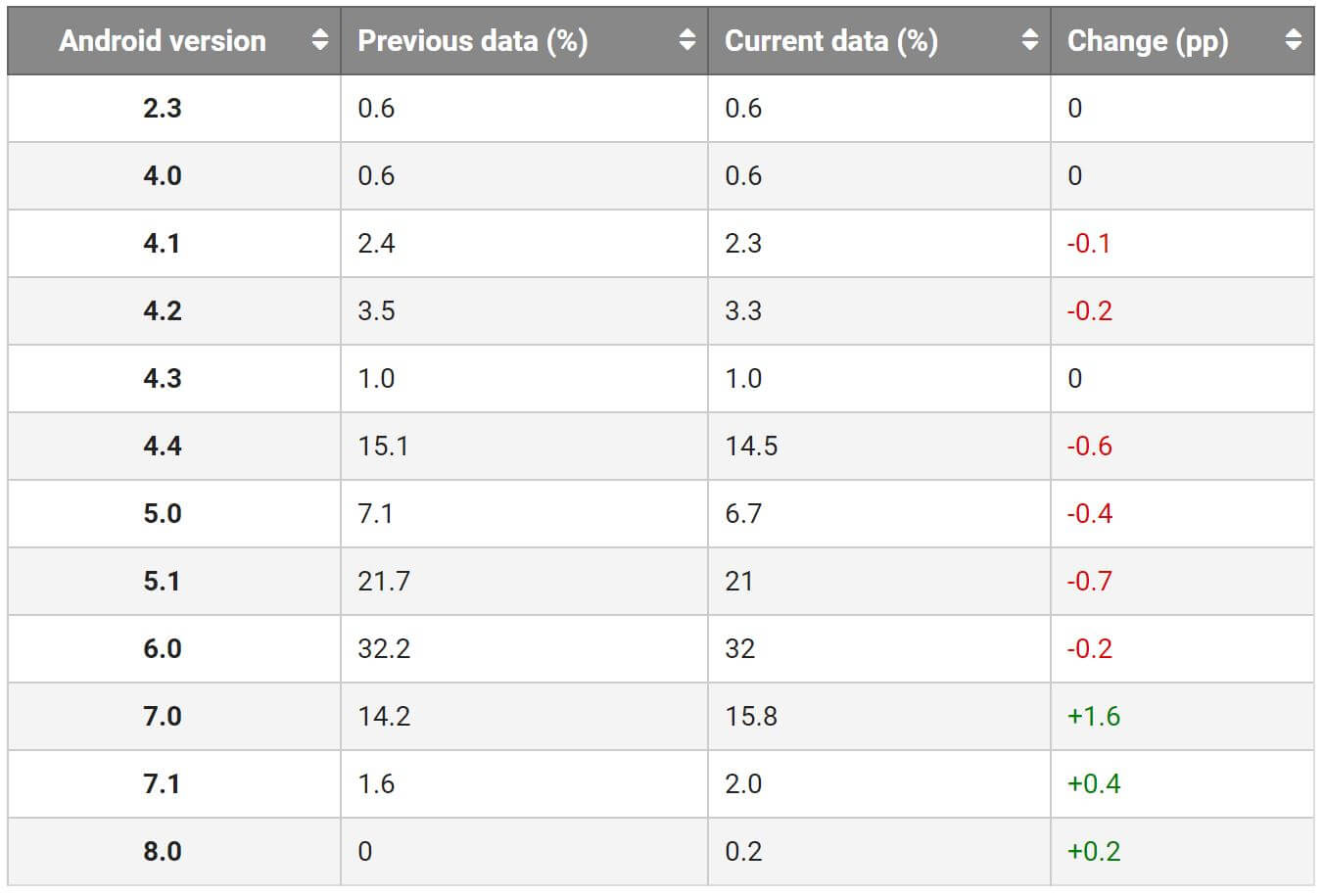The height and width of the screenshot is (896, 1323).
Task: Click the +0.4 change value
Action: click(x=1094, y=783)
